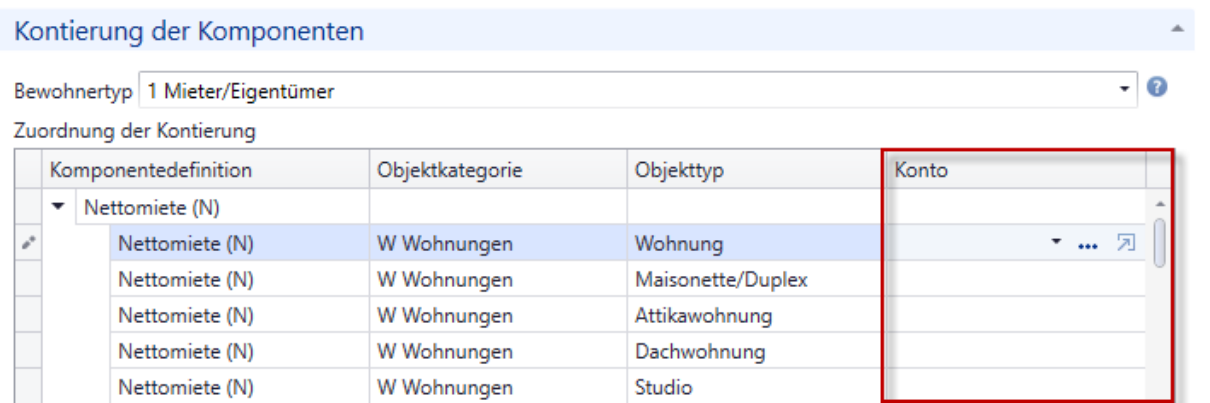Click Konto cell of Maisonette/Duplex row

1015,280
